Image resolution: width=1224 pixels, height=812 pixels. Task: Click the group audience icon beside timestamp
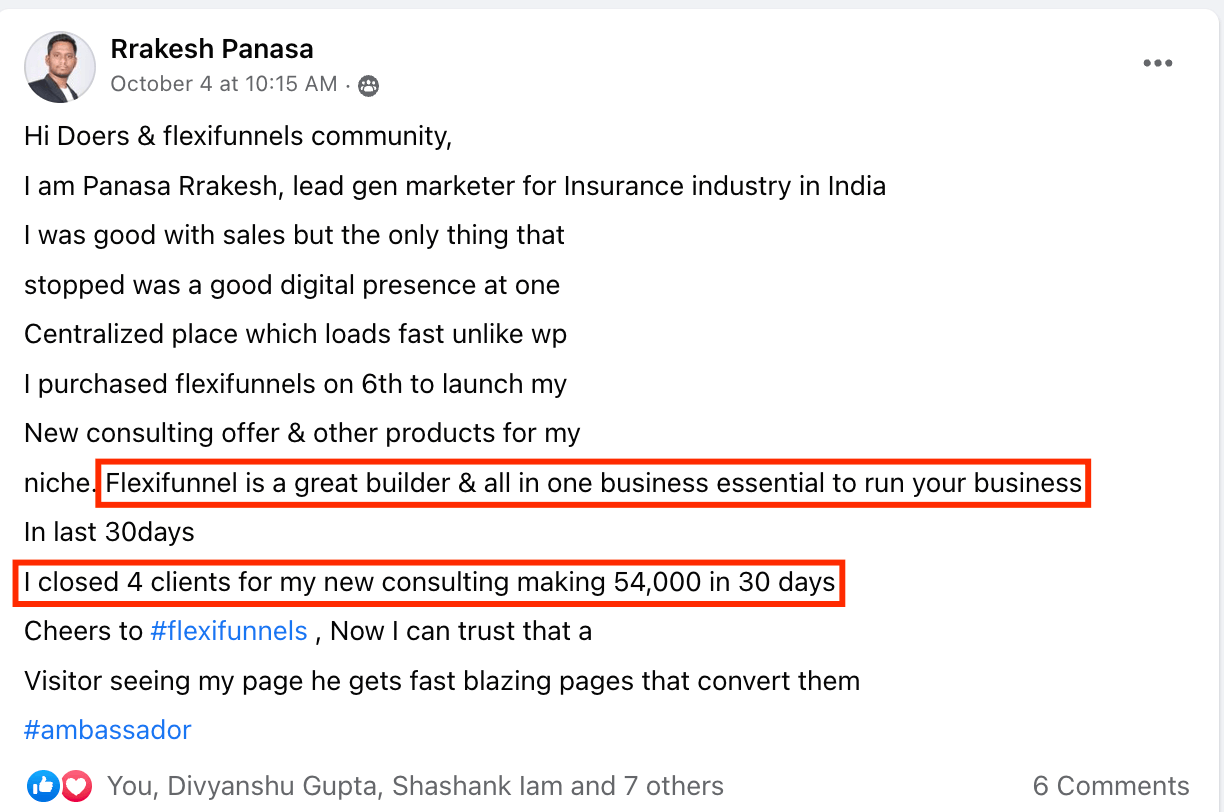click(x=368, y=85)
